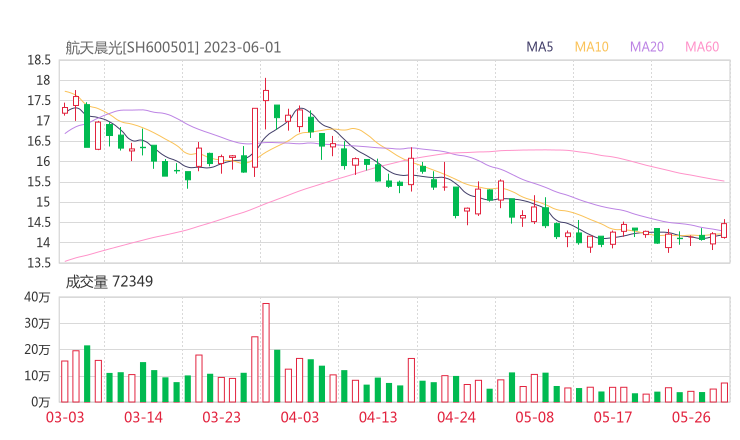Click the 18 price axis label
This screenshot has height=440, width=740.
[x=43, y=80]
